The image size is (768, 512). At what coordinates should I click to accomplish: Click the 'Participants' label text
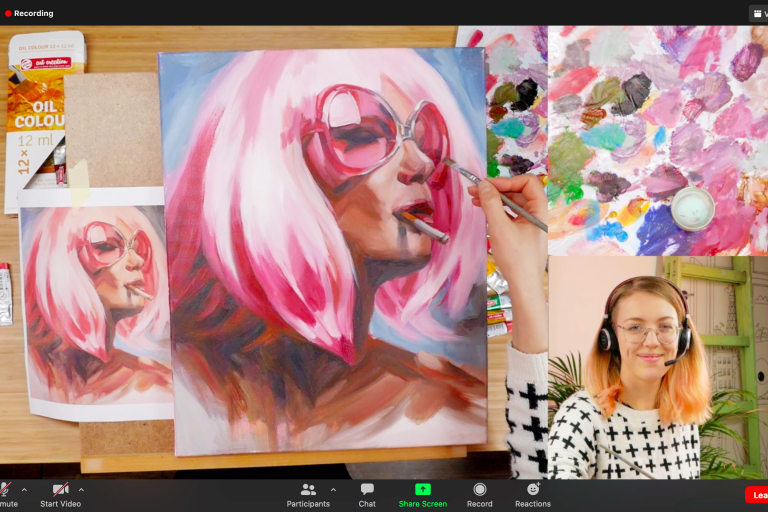pyautogui.click(x=308, y=504)
